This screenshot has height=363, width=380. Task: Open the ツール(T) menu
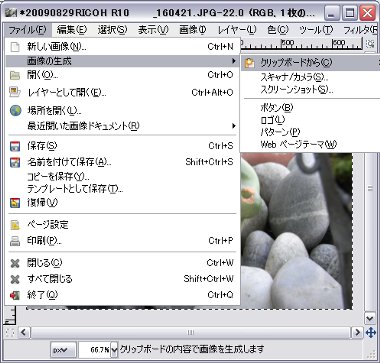pos(316,30)
